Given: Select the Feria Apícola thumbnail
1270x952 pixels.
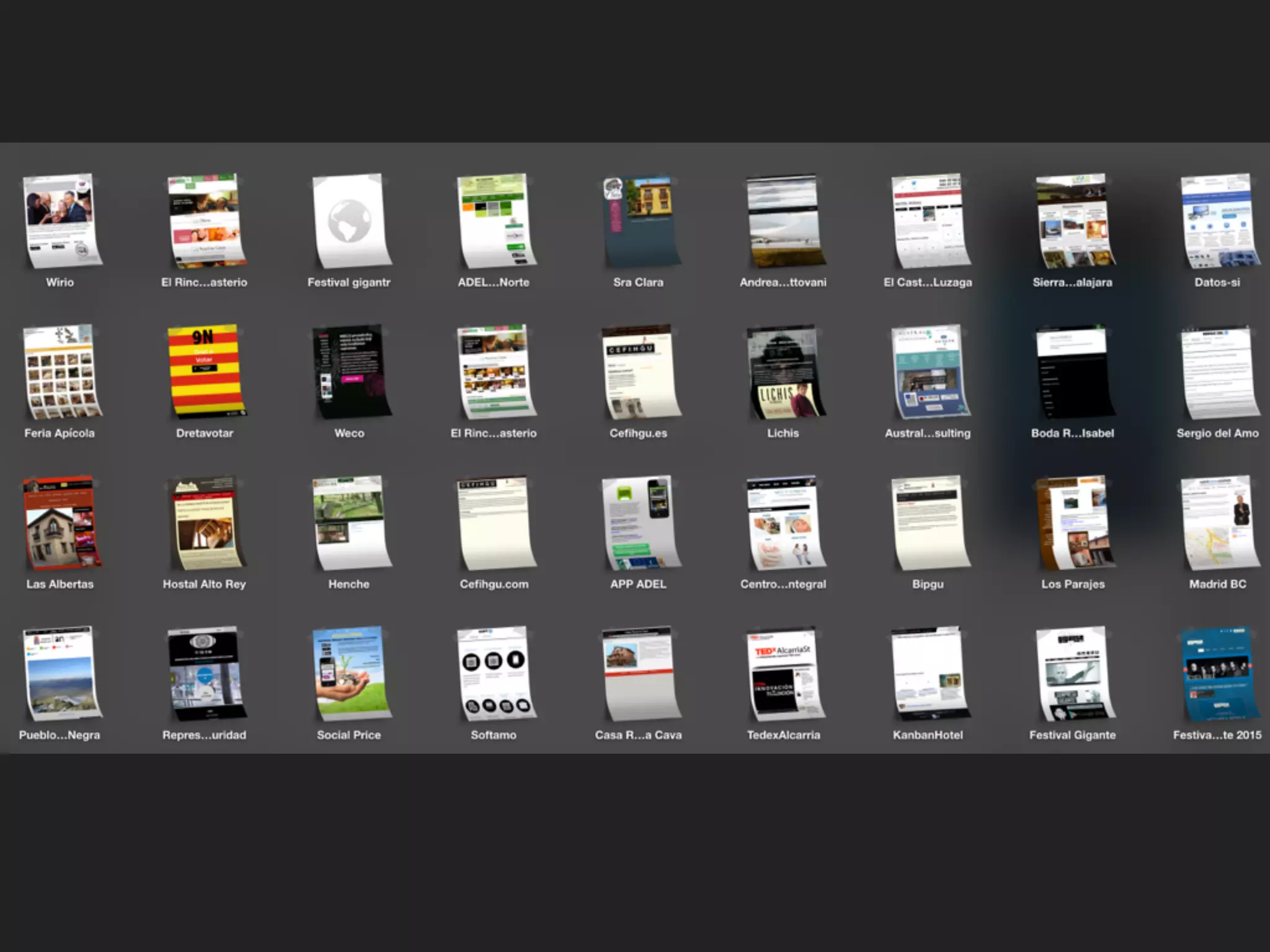Looking at the screenshot, I should click(61, 371).
